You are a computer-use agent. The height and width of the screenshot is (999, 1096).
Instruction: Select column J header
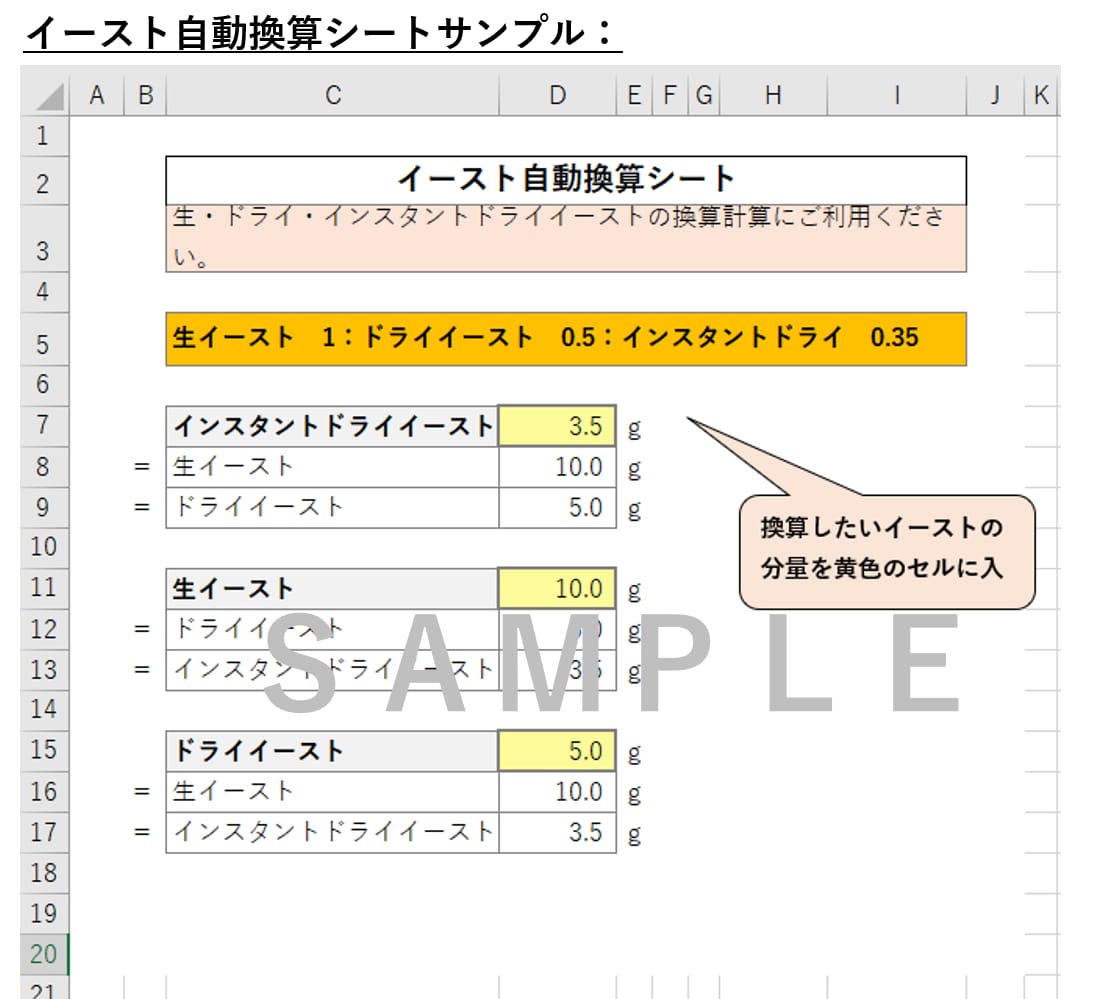point(995,95)
